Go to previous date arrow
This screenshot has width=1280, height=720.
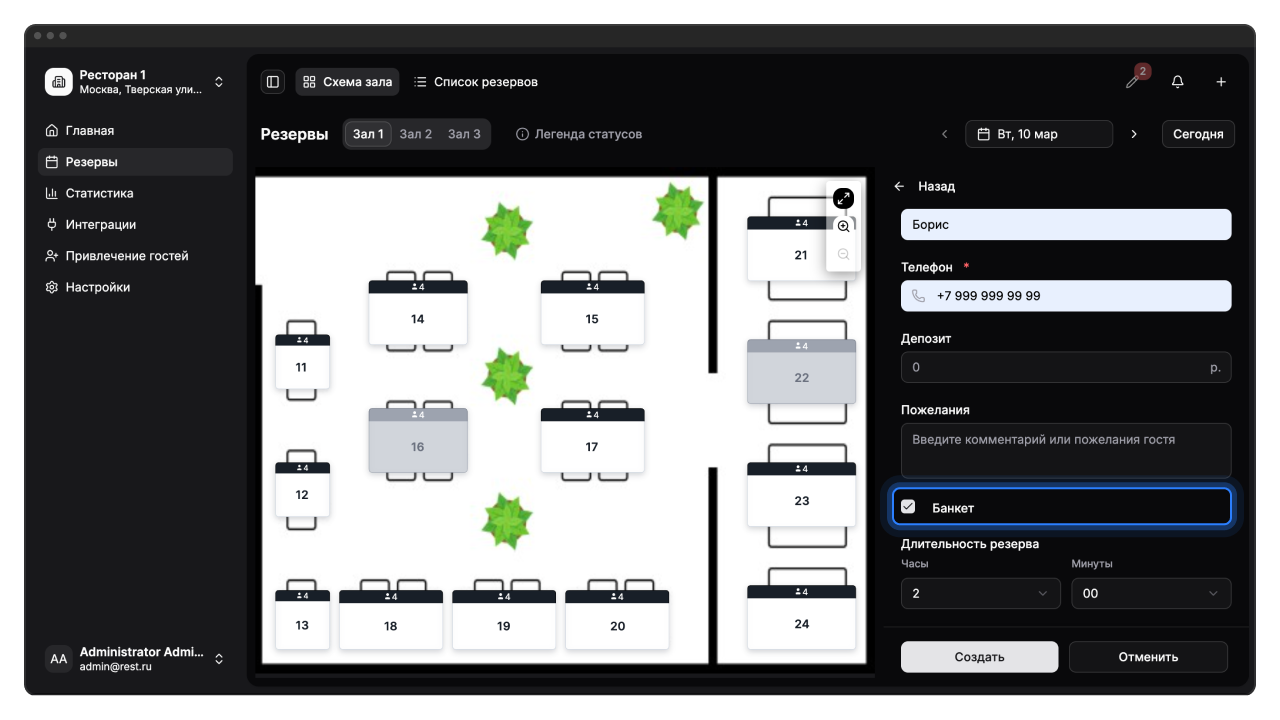pyautogui.click(x=945, y=134)
